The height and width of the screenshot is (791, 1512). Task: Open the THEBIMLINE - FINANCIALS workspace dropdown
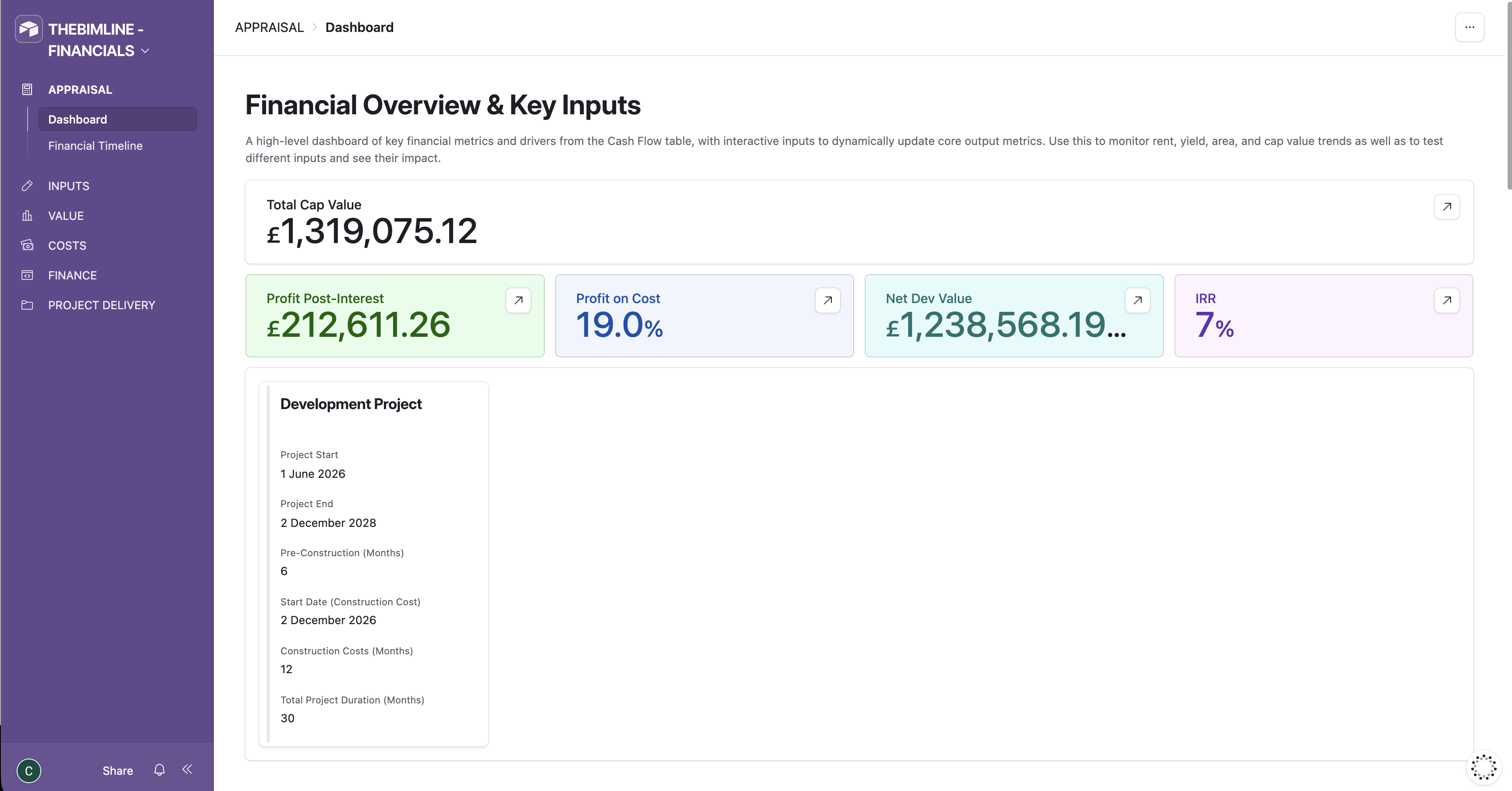coord(99,40)
